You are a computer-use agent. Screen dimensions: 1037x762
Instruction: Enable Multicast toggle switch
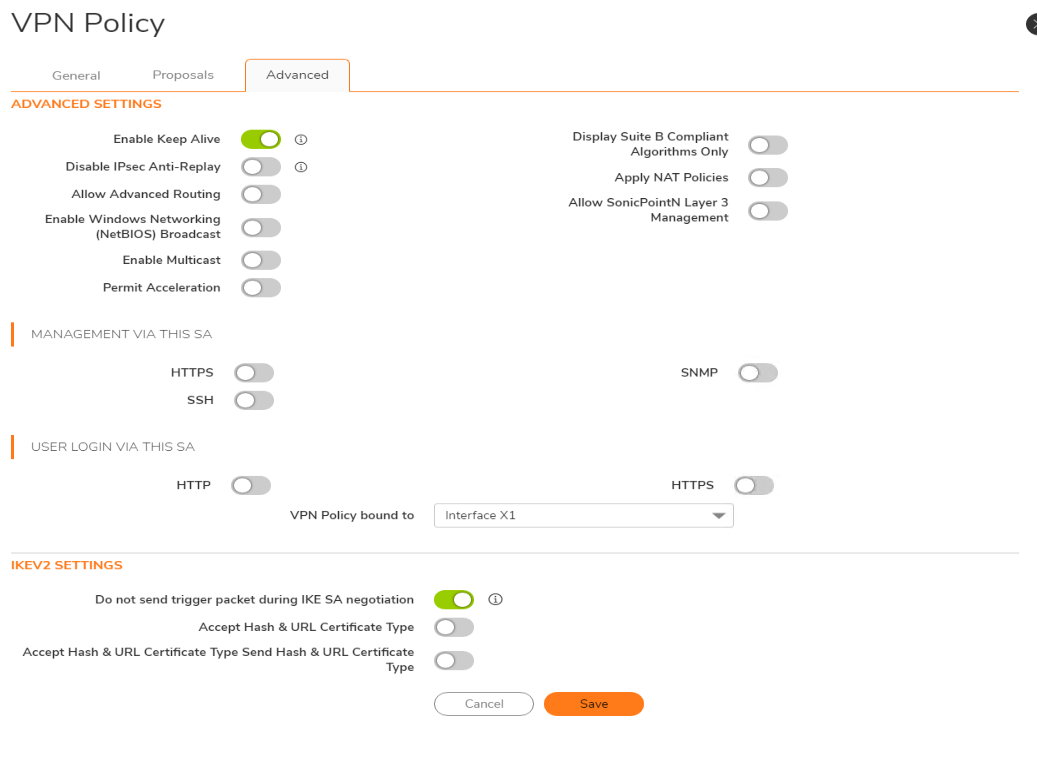pos(261,261)
